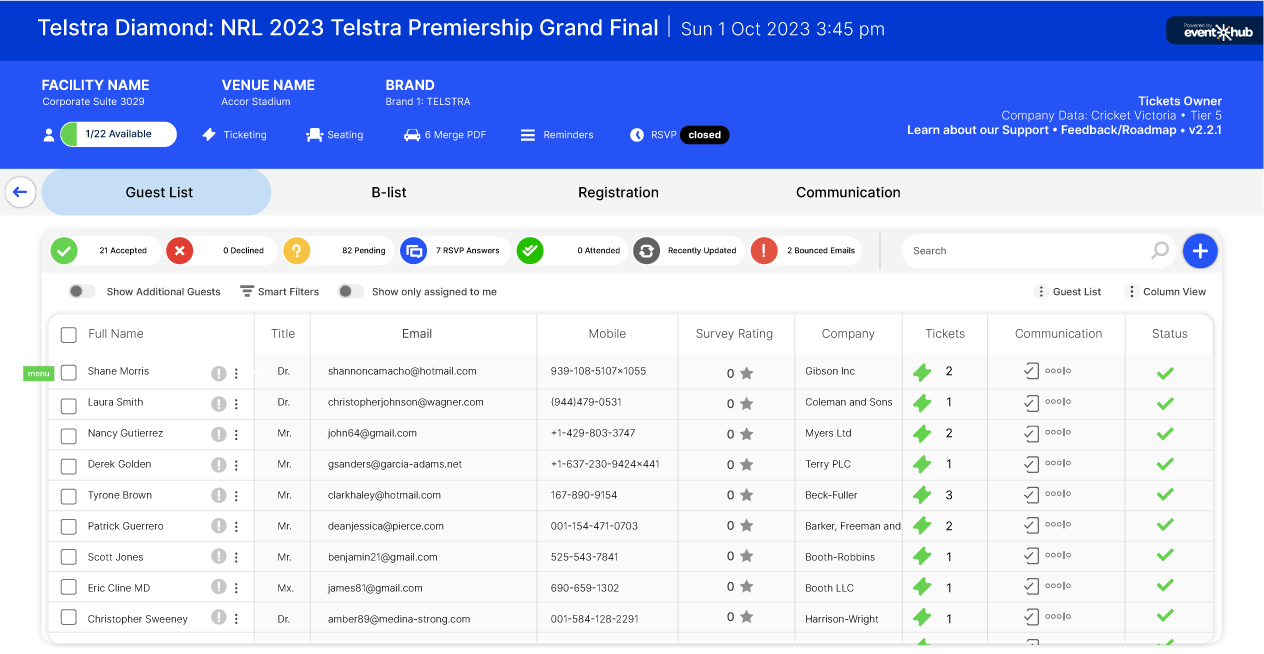Switch to the Communication tab
1264x654 pixels.
pyautogui.click(x=848, y=192)
